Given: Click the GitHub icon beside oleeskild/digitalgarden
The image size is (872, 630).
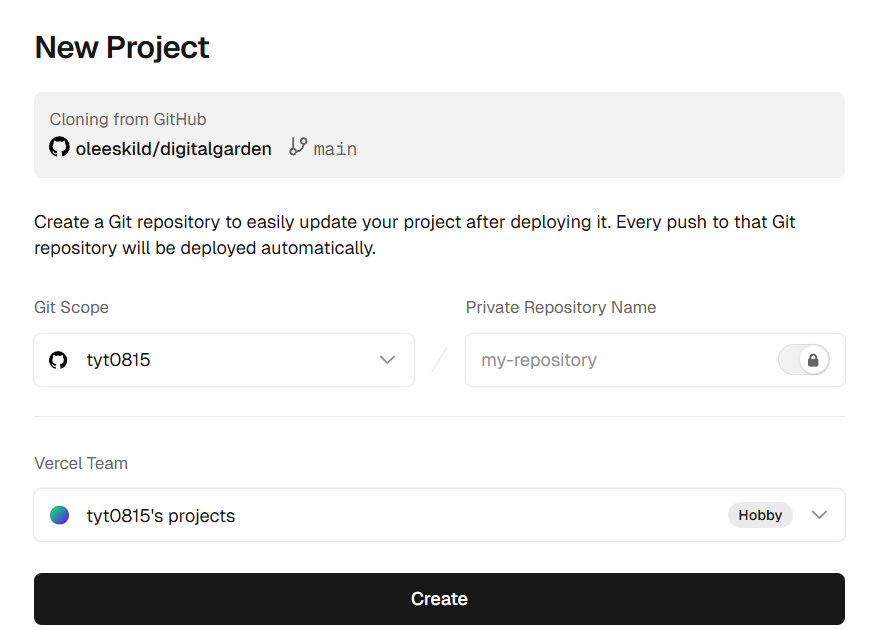Looking at the screenshot, I should point(60,148).
